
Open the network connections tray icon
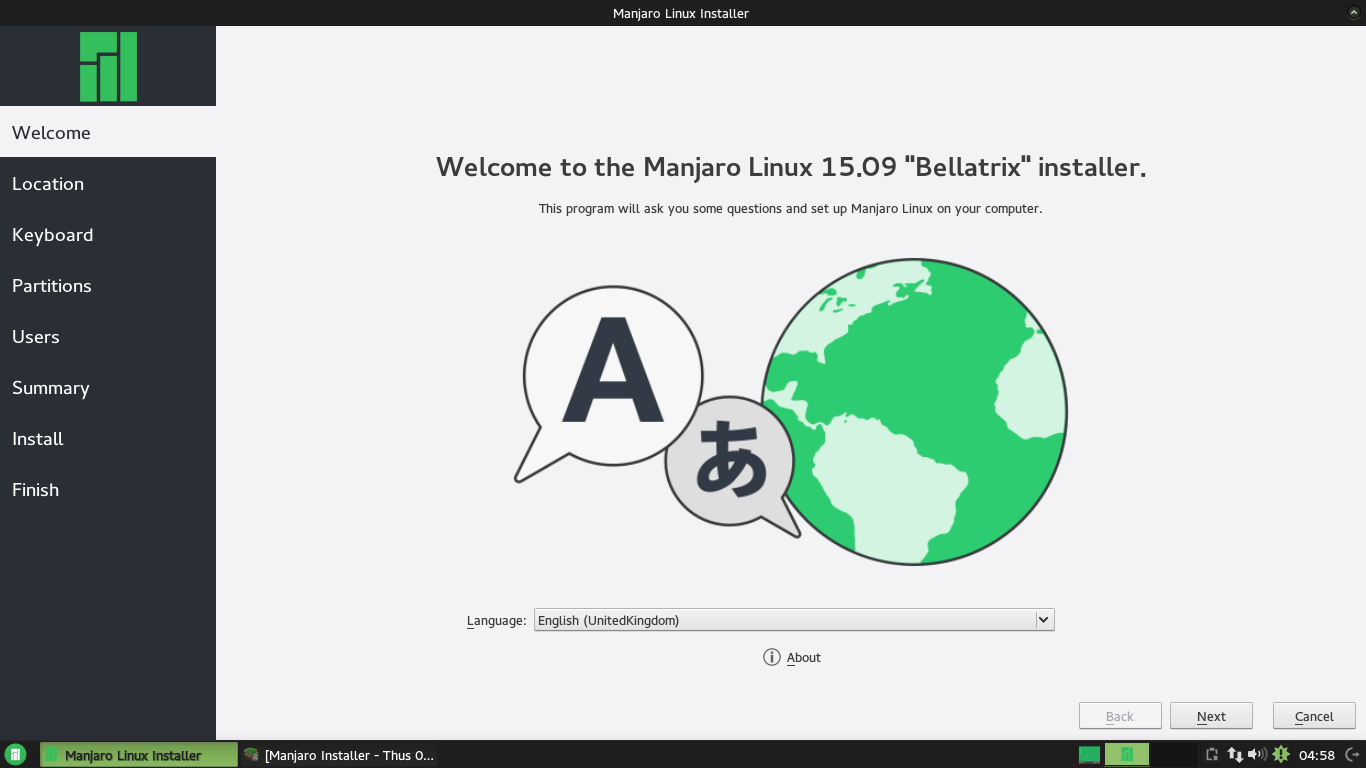click(x=1235, y=755)
